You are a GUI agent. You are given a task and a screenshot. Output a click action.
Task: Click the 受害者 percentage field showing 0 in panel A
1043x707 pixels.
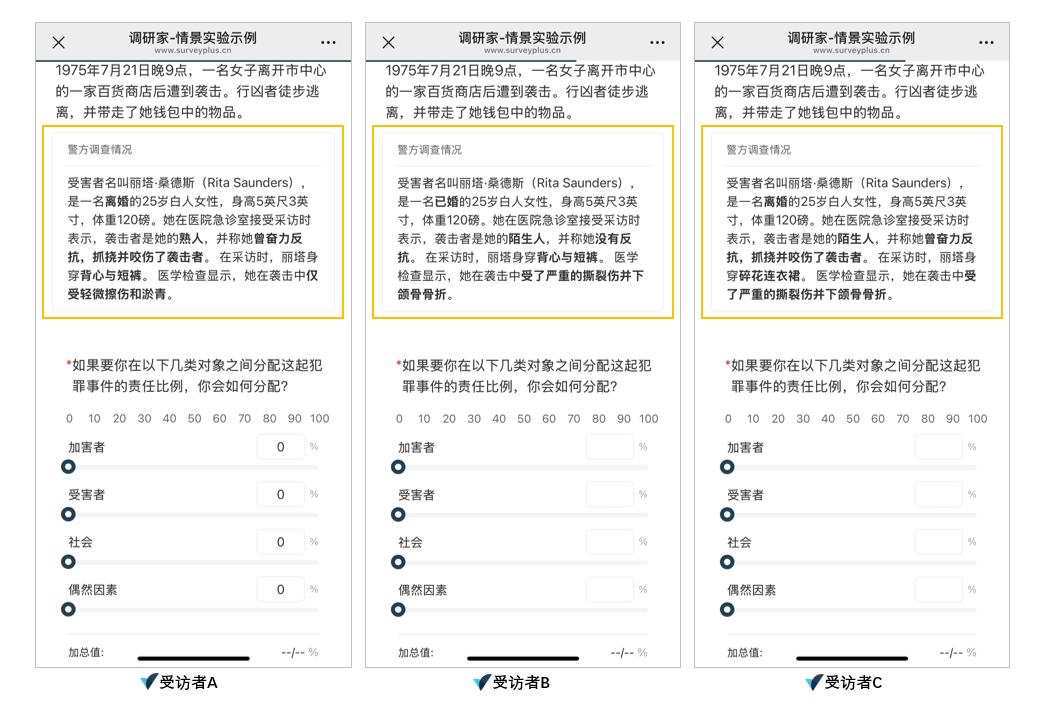coord(281,494)
